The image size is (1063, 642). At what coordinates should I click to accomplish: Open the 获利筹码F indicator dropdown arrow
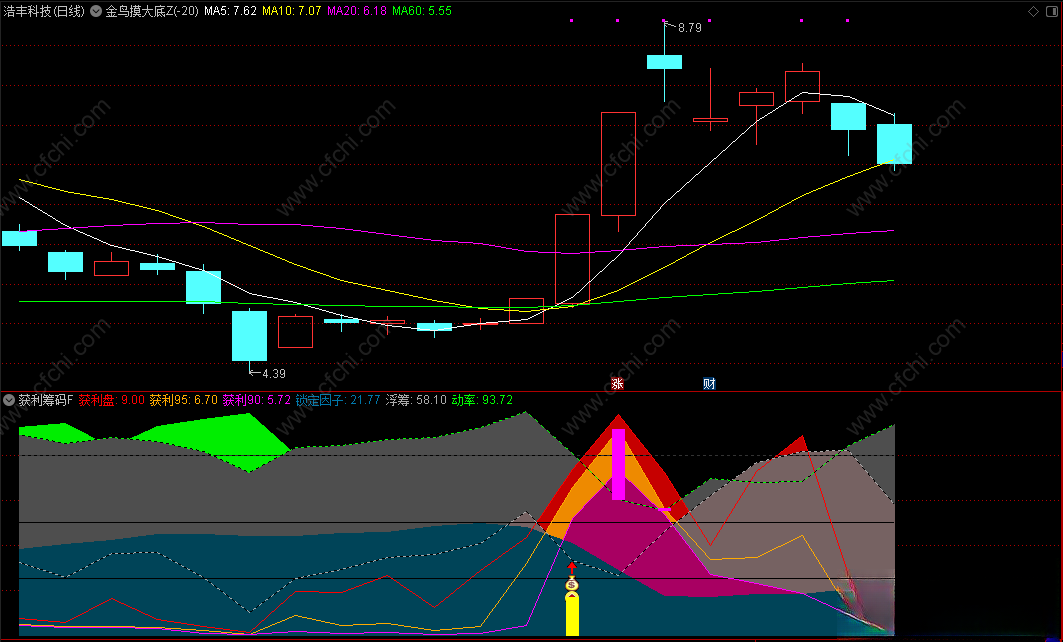pos(9,400)
